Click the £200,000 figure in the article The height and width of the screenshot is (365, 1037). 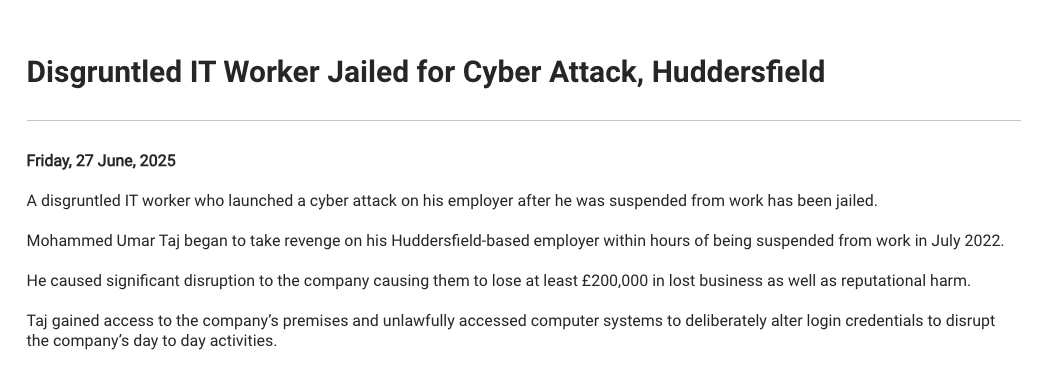pyautogui.click(x=615, y=281)
